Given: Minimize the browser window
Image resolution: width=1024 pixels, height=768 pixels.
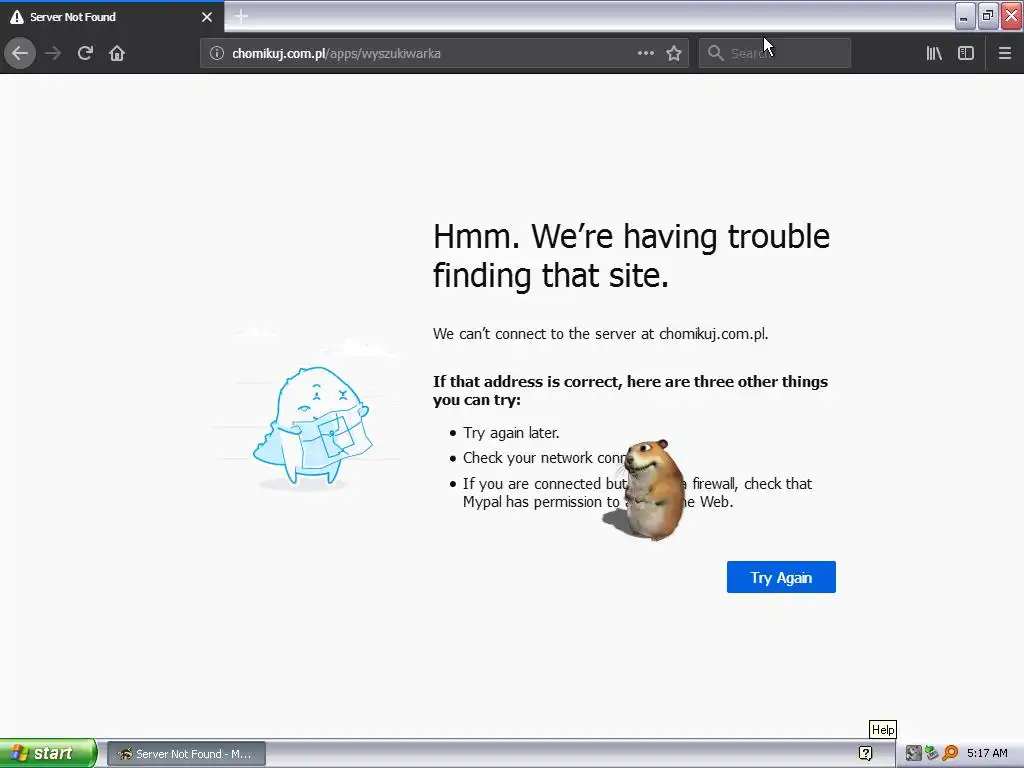Looking at the screenshot, I should 965,16.
